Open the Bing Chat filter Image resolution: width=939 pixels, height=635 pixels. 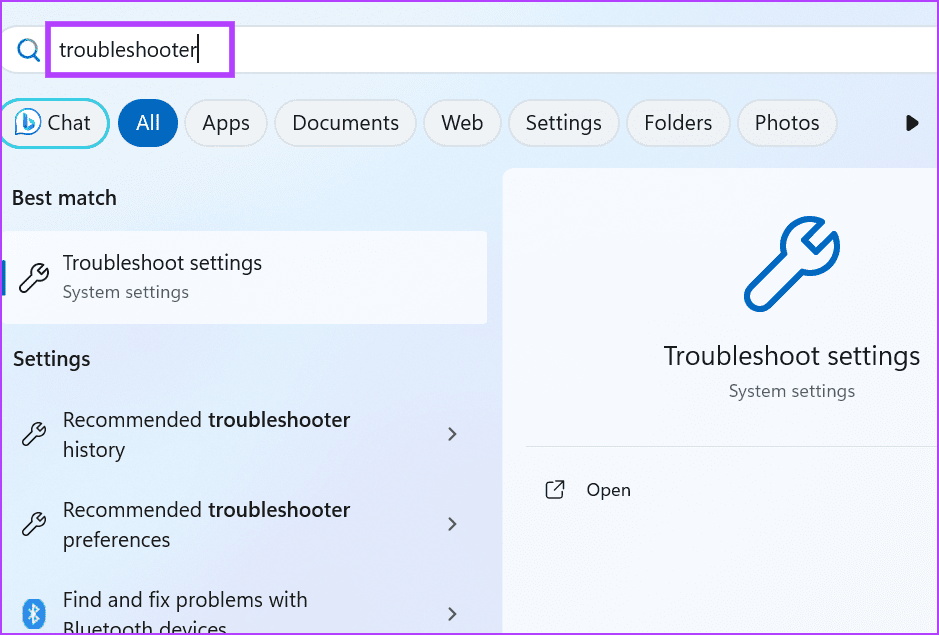pyautogui.click(x=54, y=123)
